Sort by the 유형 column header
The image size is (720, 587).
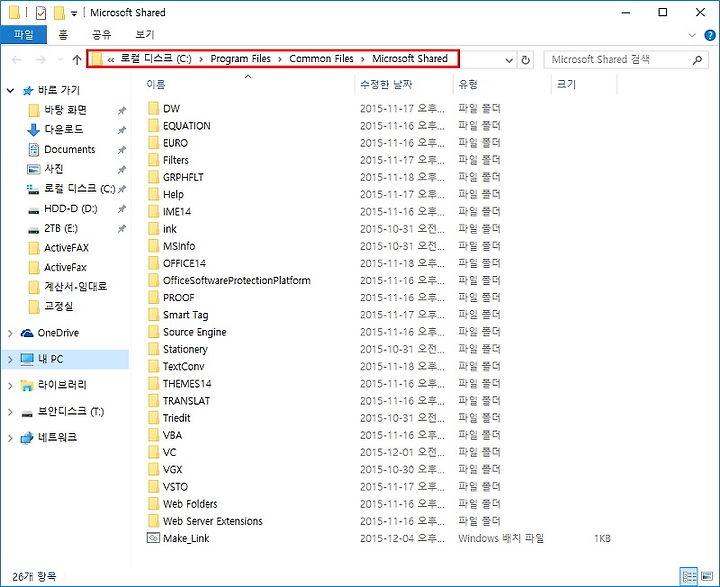pyautogui.click(x=468, y=85)
